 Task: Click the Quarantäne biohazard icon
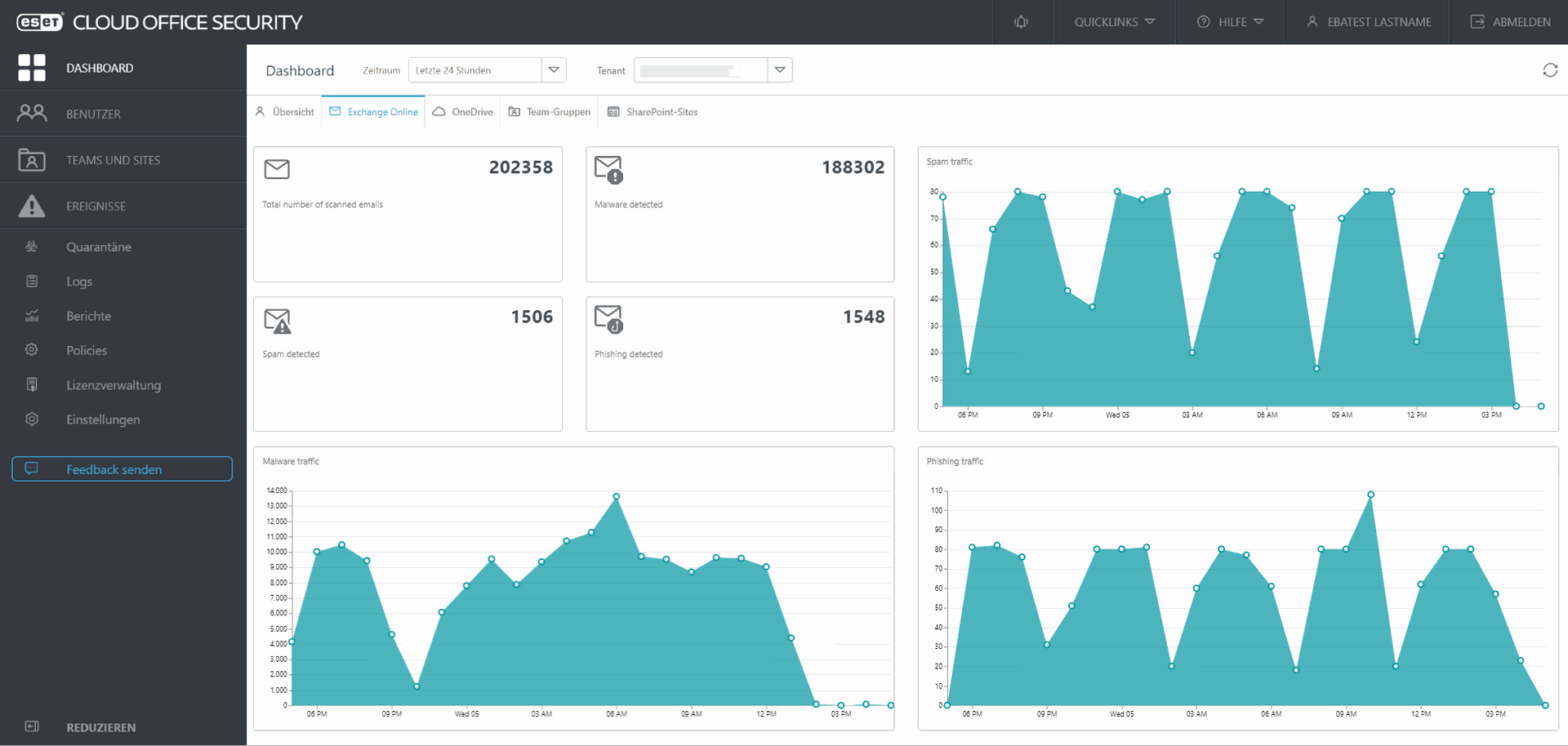point(32,246)
